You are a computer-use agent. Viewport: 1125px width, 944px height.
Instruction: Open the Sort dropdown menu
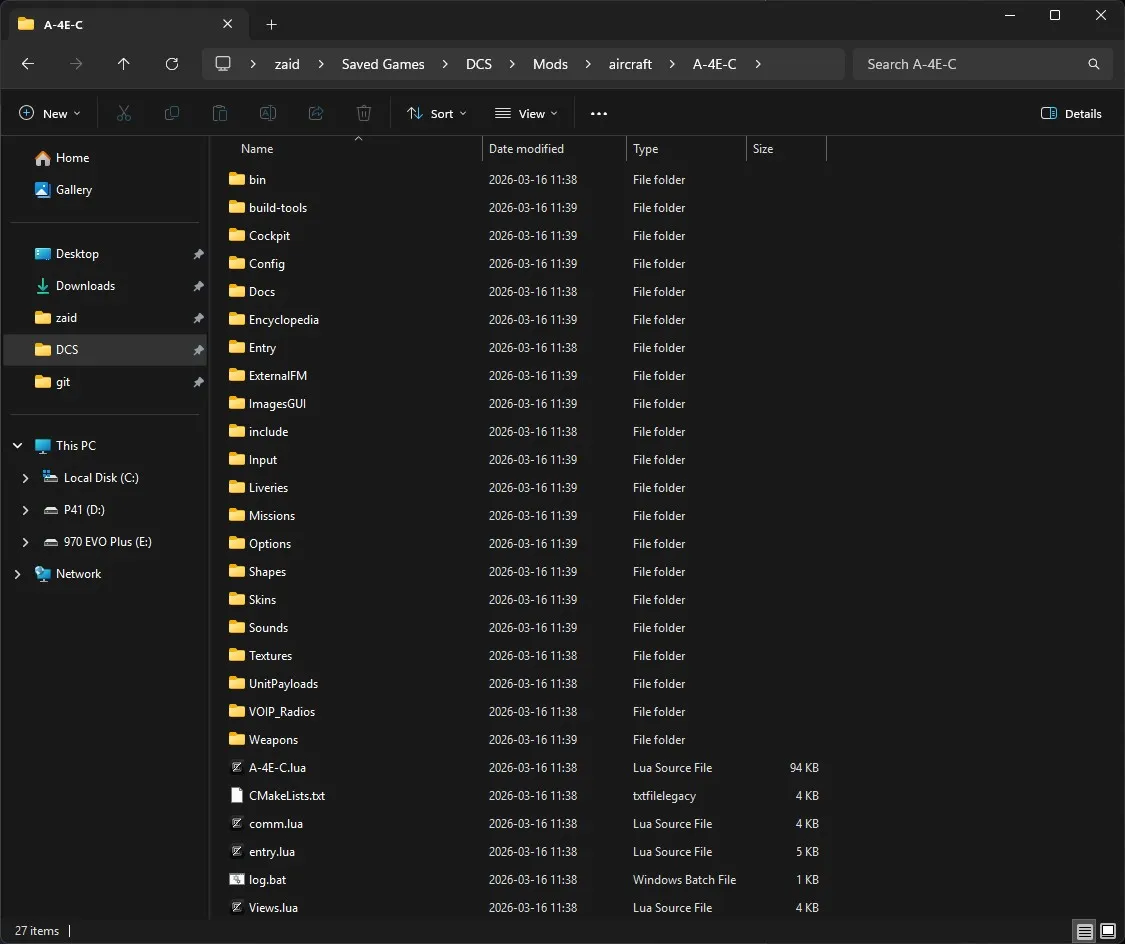[x=436, y=113]
